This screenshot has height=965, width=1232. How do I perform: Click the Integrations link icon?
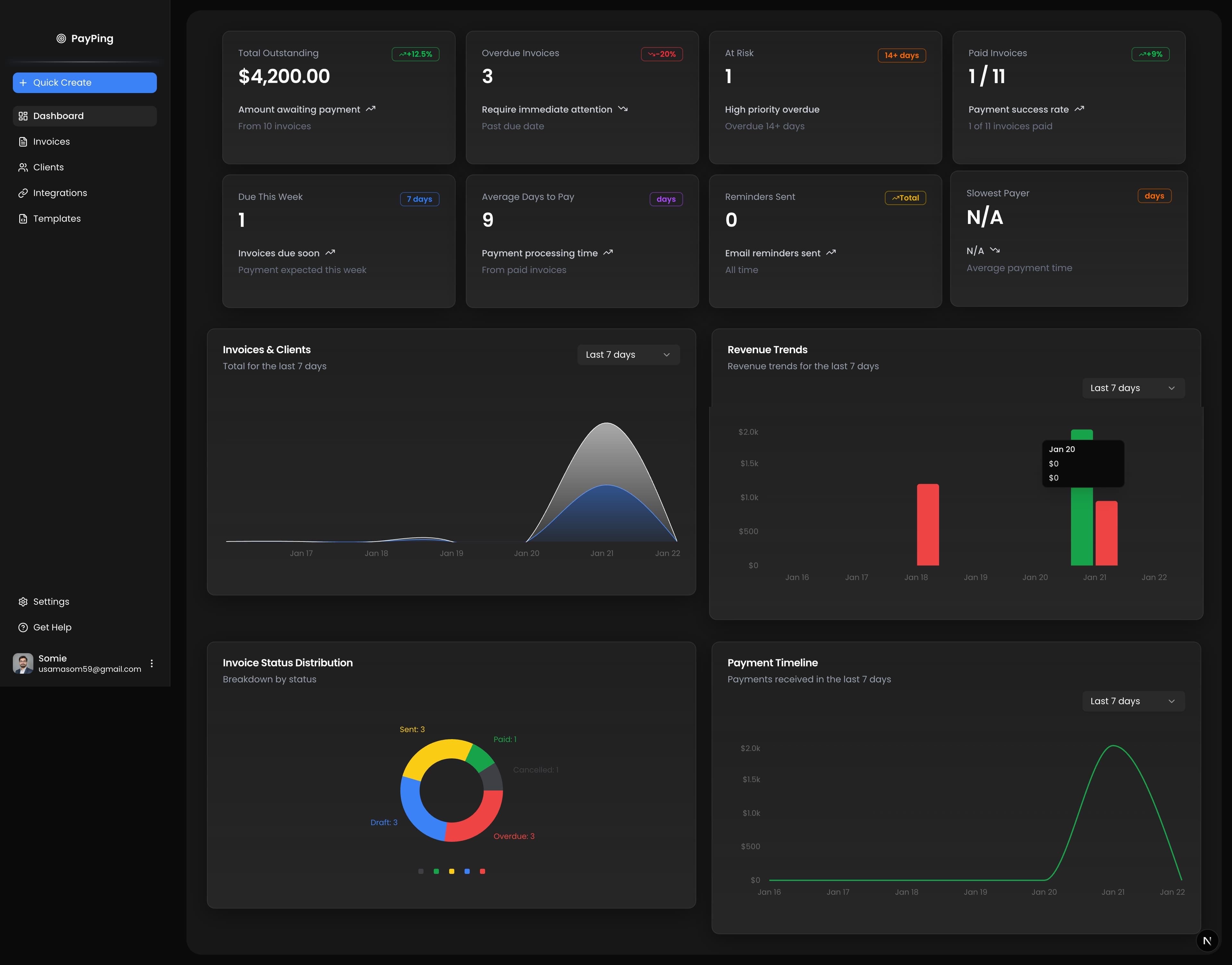[x=22, y=193]
